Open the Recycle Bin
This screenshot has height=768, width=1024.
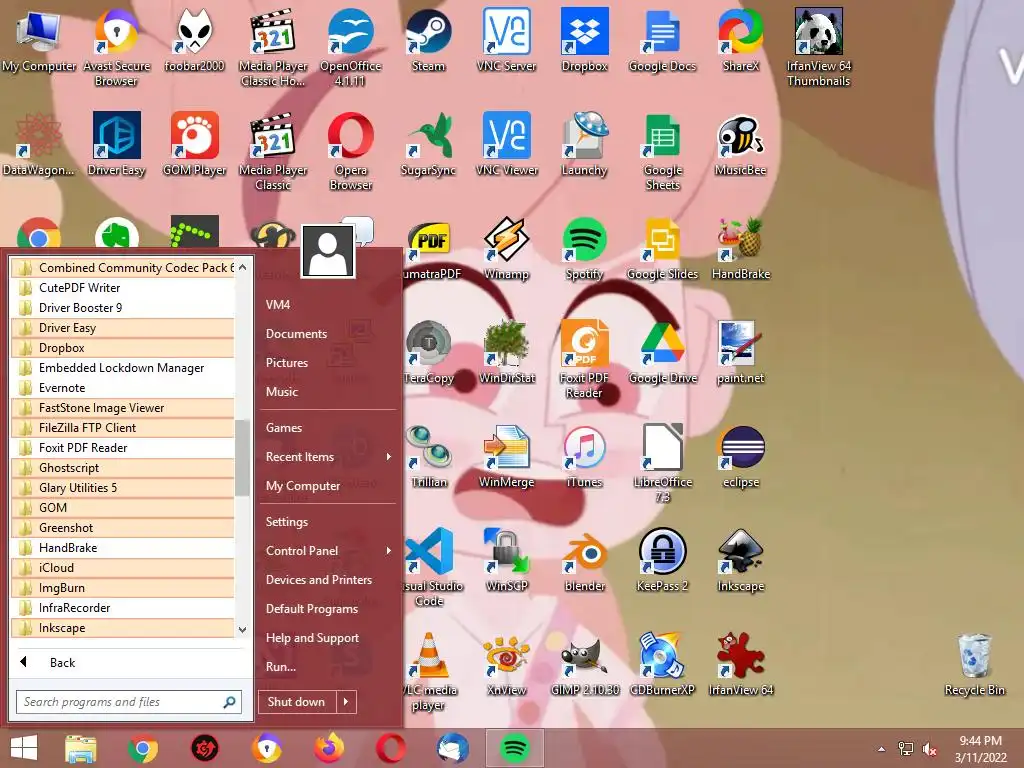point(974,664)
